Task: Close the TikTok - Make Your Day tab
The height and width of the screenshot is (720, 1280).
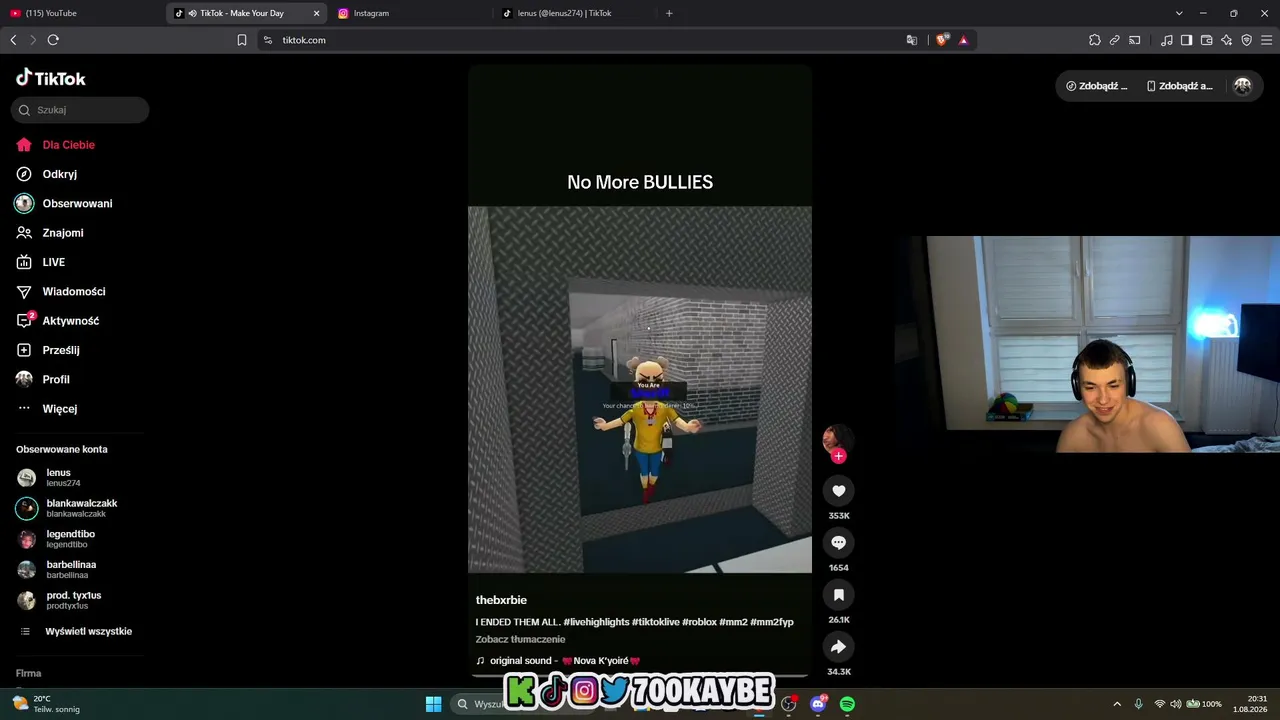Action: coord(317,13)
